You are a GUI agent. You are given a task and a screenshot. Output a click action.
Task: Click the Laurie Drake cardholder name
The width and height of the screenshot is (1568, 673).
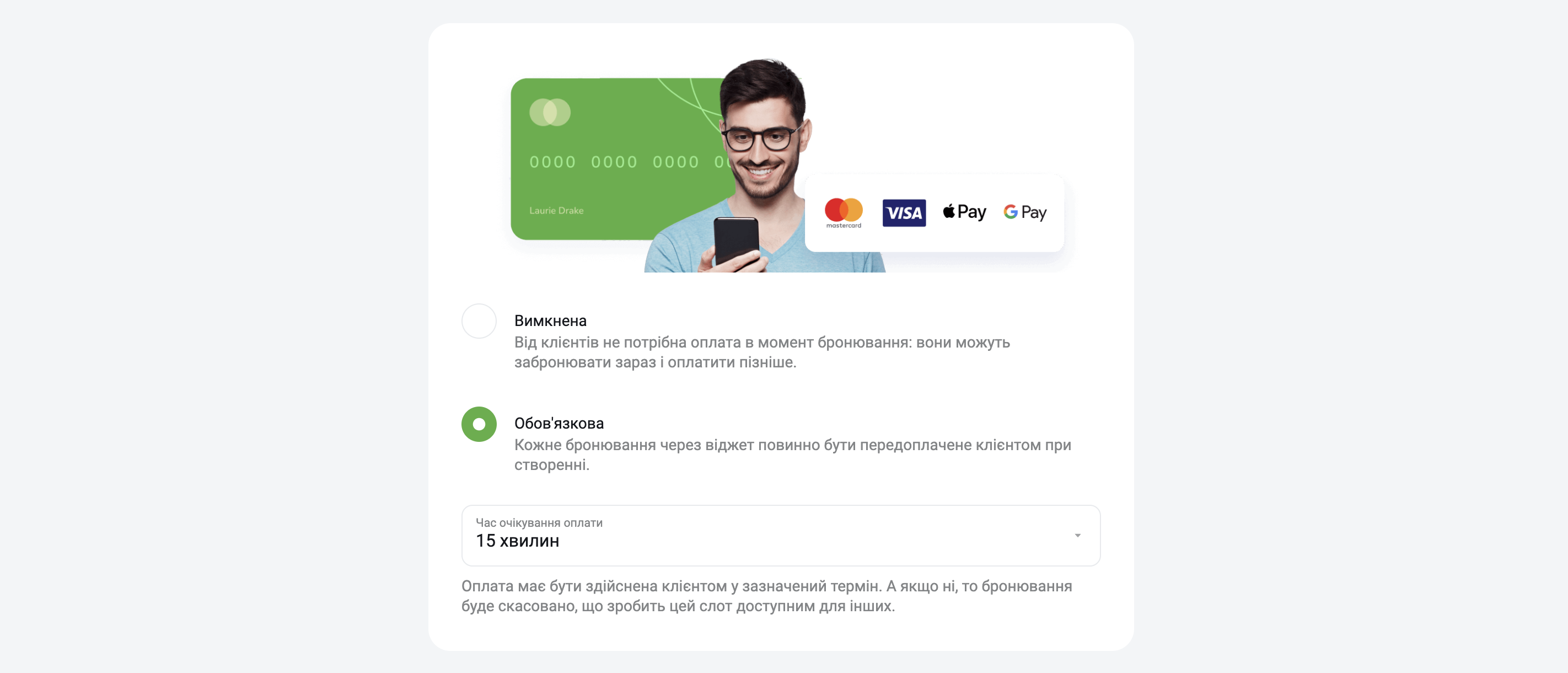click(x=556, y=210)
